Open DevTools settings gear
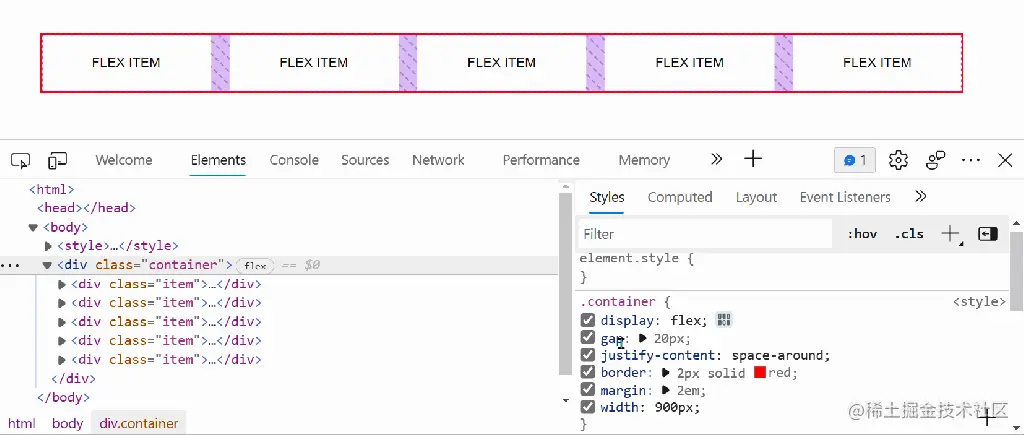This screenshot has height=435, width=1024. click(899, 160)
